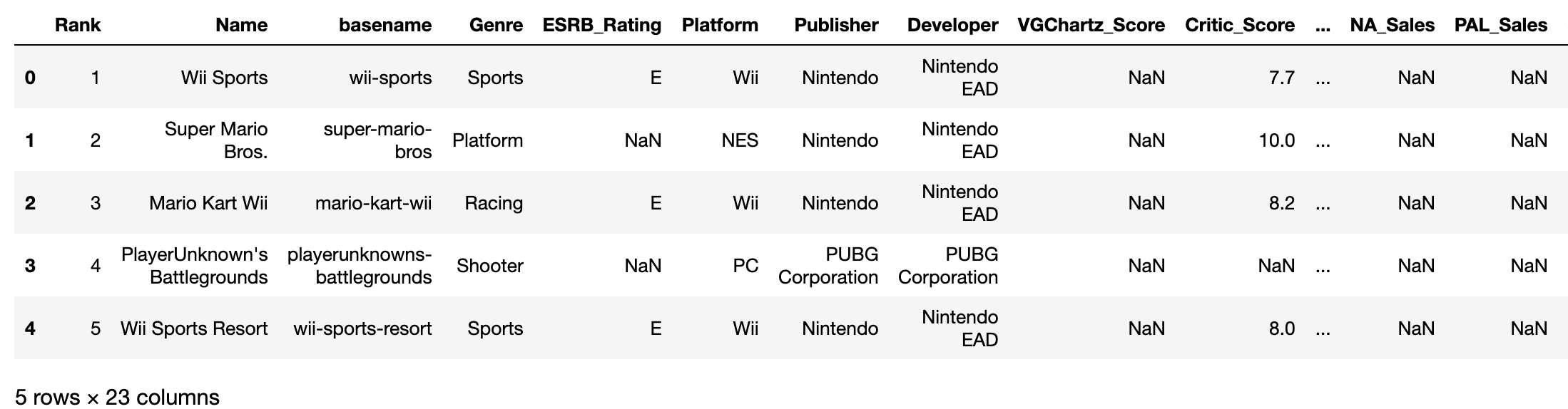The image size is (1568, 409).
Task: Select the Critic_Score column header
Action: click(1240, 26)
